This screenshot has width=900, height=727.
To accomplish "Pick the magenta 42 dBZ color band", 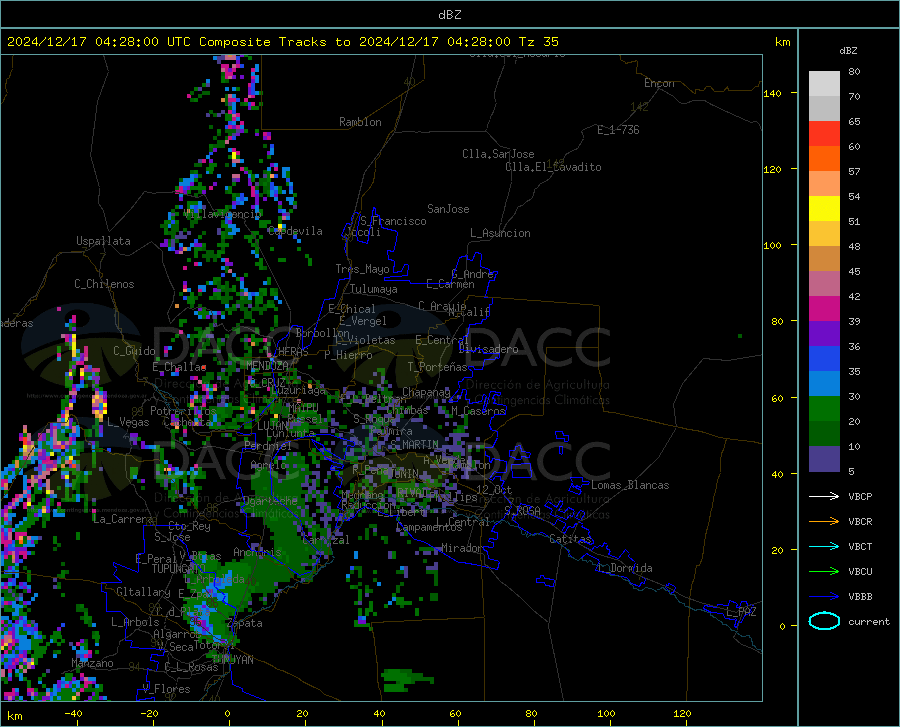I will [x=824, y=309].
